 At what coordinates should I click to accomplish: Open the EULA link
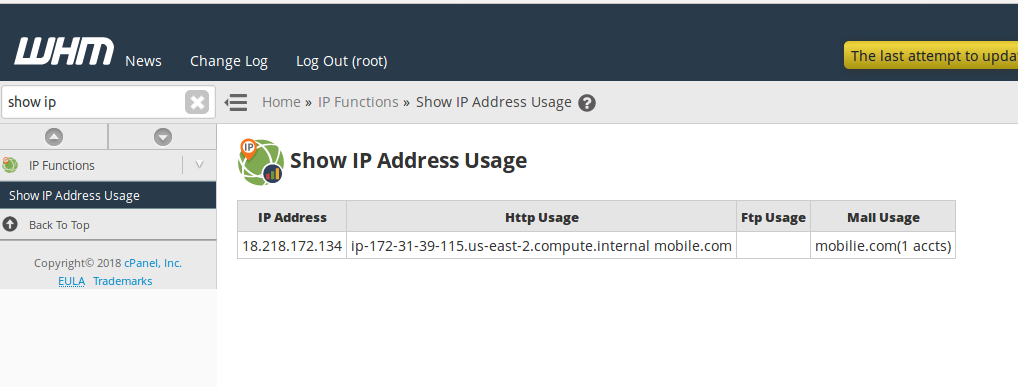tap(71, 281)
